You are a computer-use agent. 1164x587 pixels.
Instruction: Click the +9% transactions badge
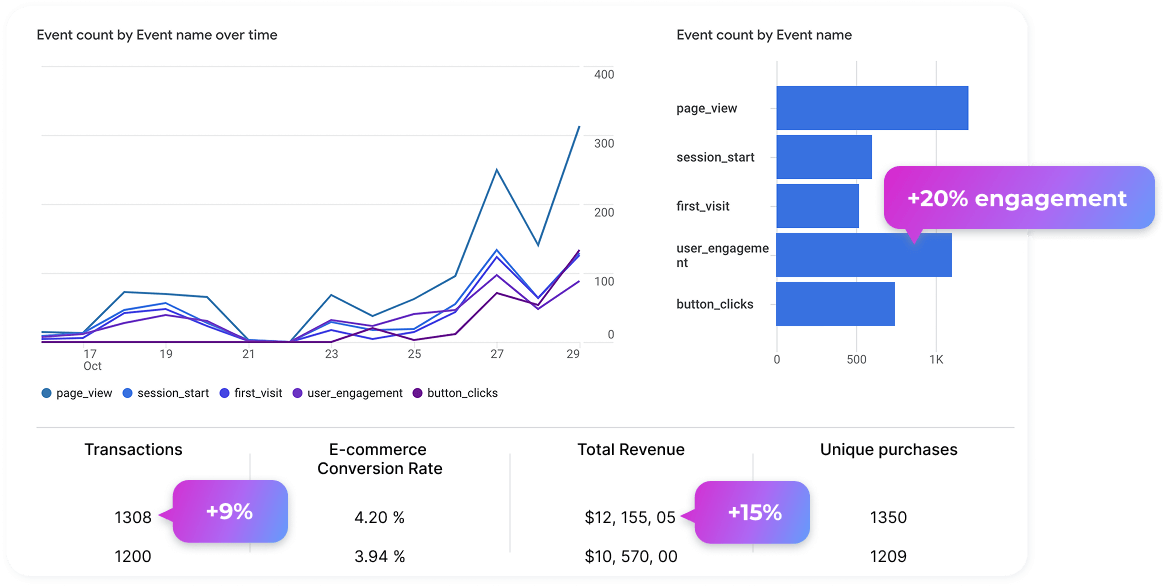[x=230, y=512]
